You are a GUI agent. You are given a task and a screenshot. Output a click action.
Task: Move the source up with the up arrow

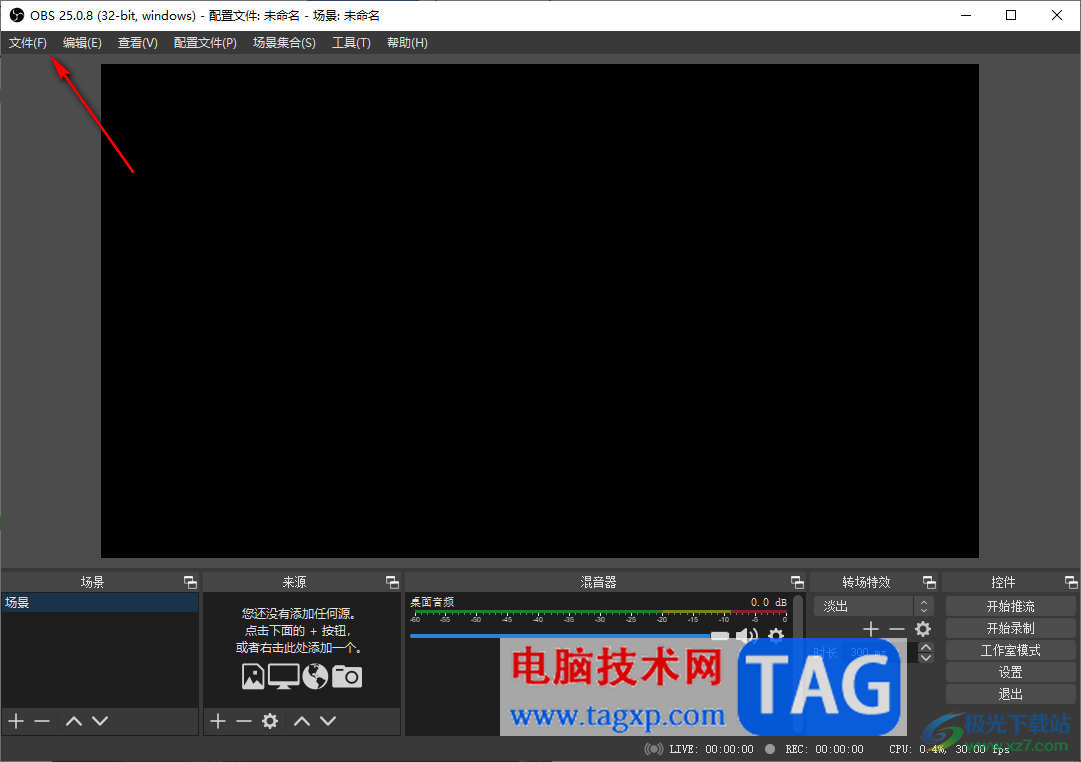(302, 721)
